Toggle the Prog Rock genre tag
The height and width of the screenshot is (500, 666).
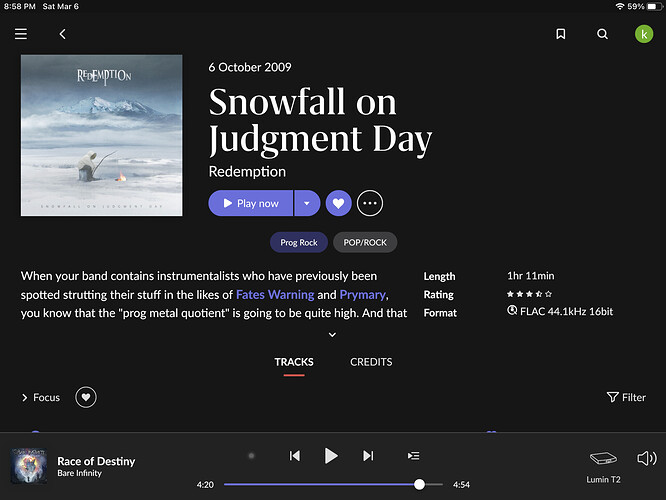tap(299, 242)
